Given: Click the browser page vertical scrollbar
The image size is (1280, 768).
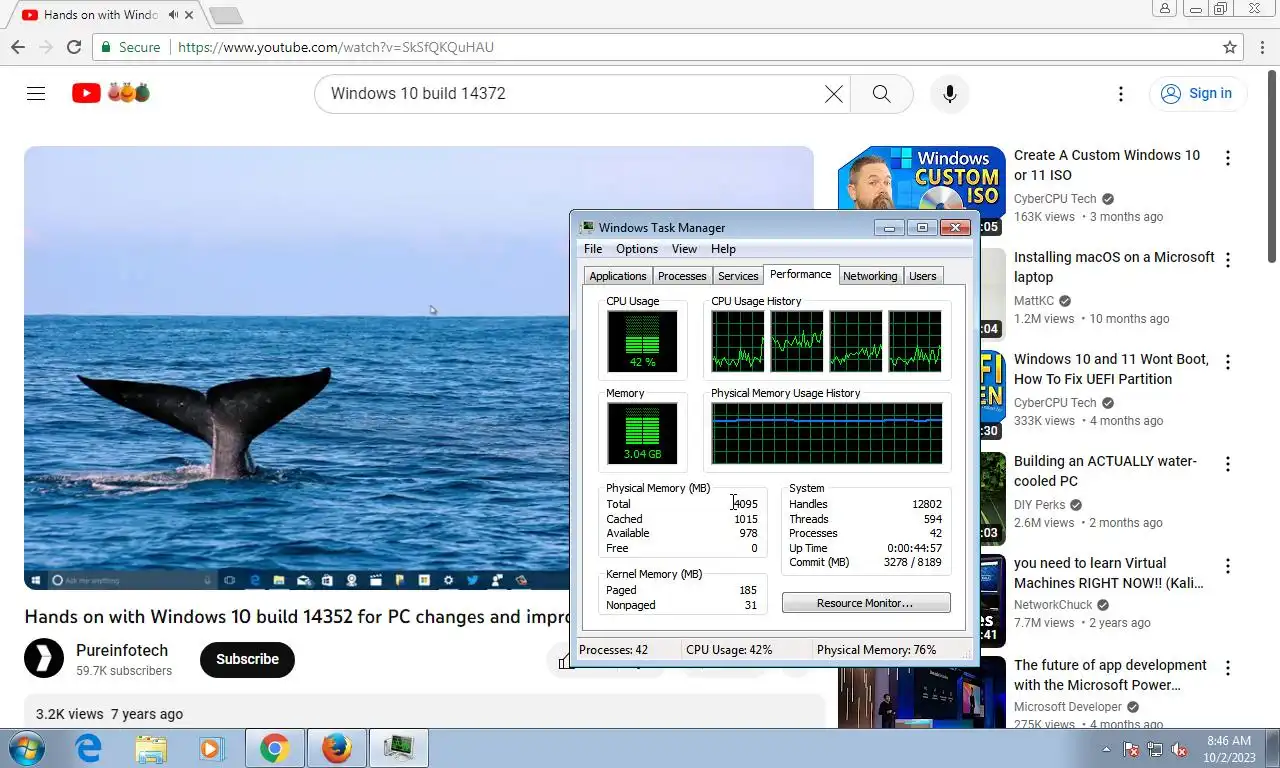Looking at the screenshot, I should pos(1272,165).
